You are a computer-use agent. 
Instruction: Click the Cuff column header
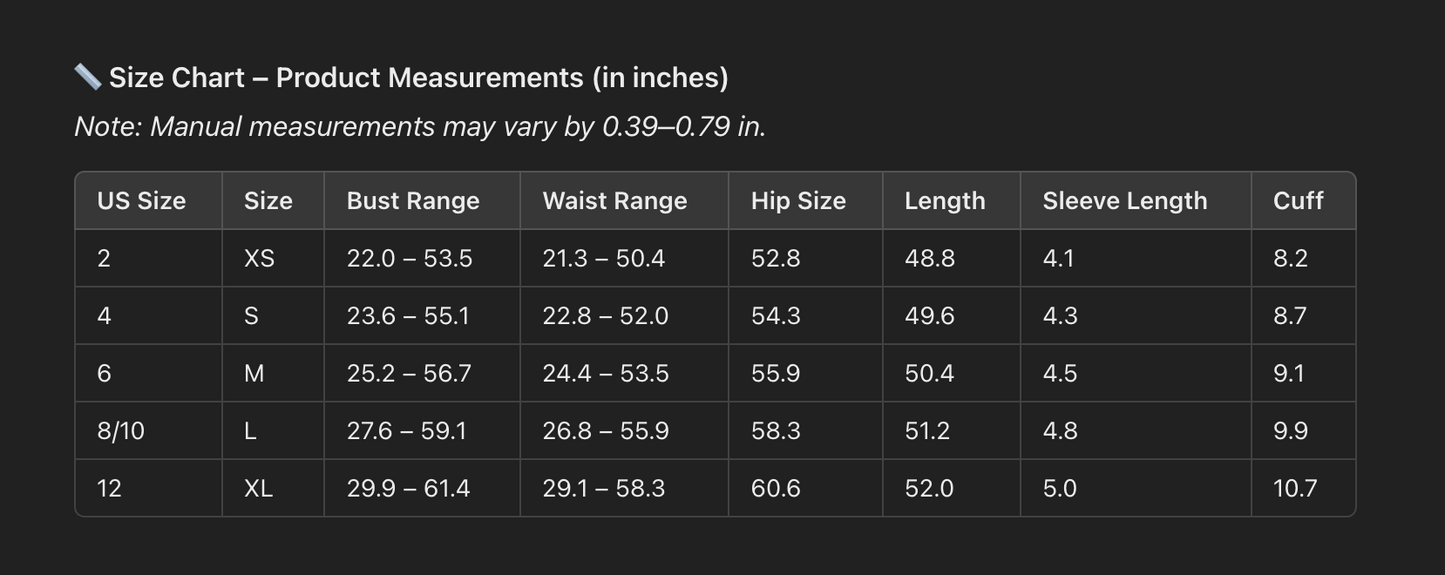point(1304,201)
